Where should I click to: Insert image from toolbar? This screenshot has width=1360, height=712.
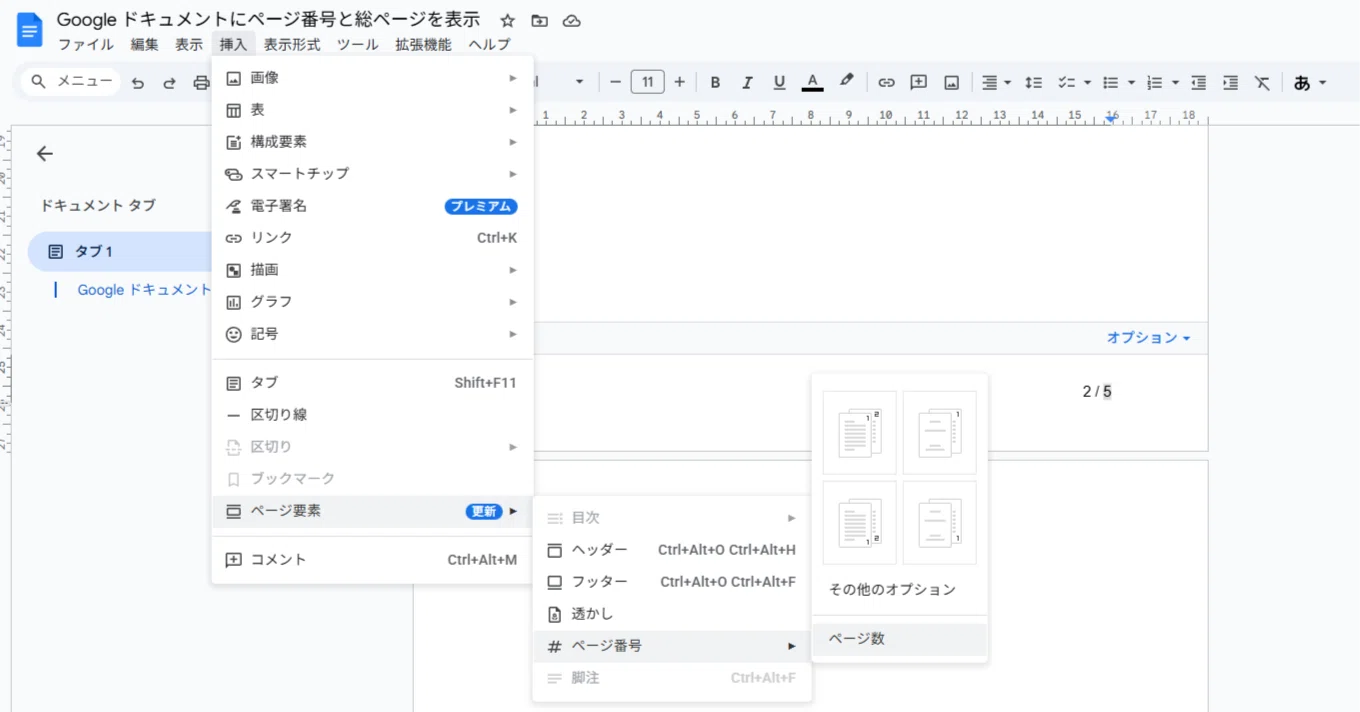[x=952, y=82]
